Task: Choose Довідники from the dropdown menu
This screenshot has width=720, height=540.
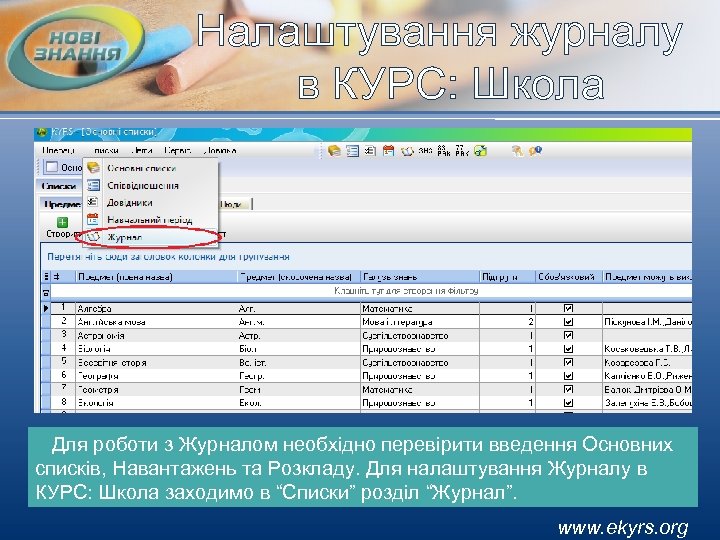Action: 150,202
